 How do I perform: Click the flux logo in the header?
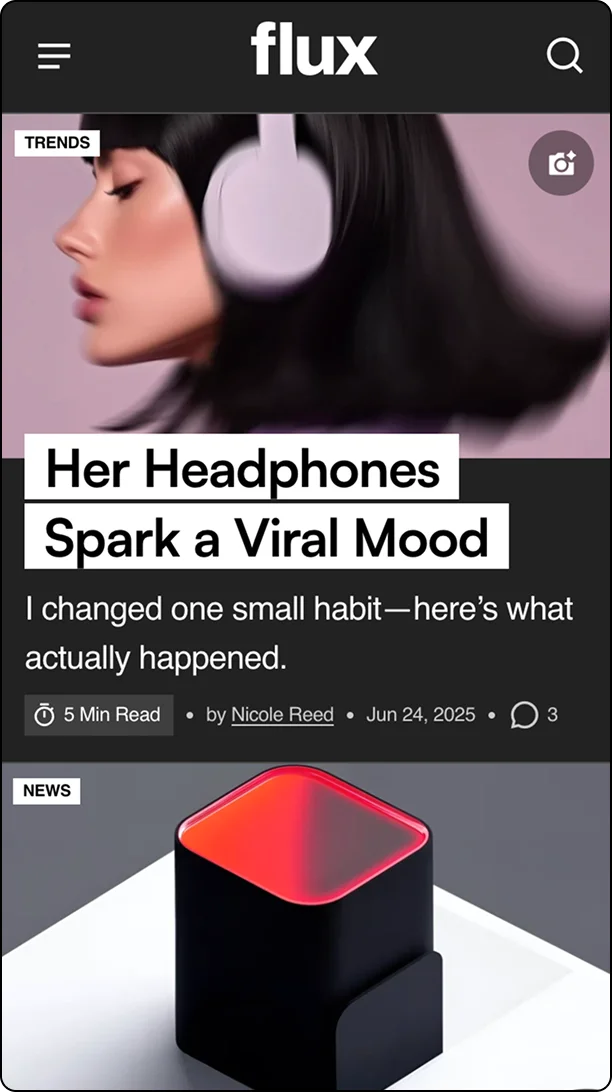click(314, 49)
